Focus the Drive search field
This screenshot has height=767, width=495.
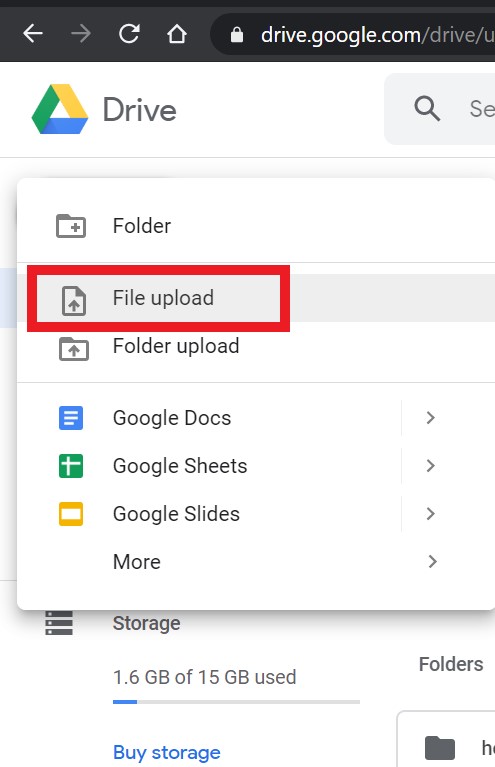coord(440,109)
